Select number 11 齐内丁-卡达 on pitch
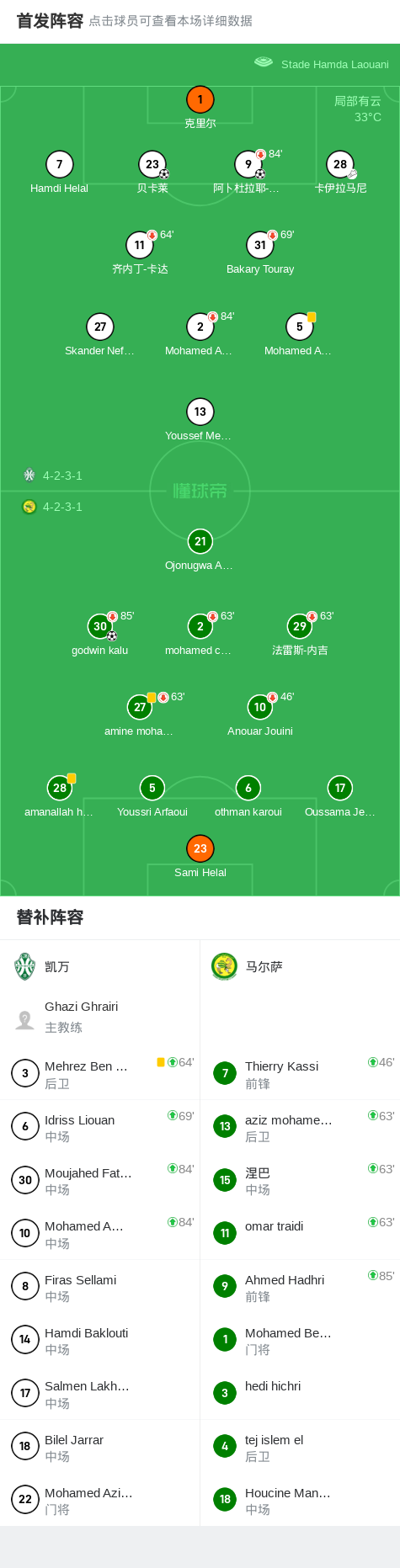The image size is (400, 1568). point(140,246)
